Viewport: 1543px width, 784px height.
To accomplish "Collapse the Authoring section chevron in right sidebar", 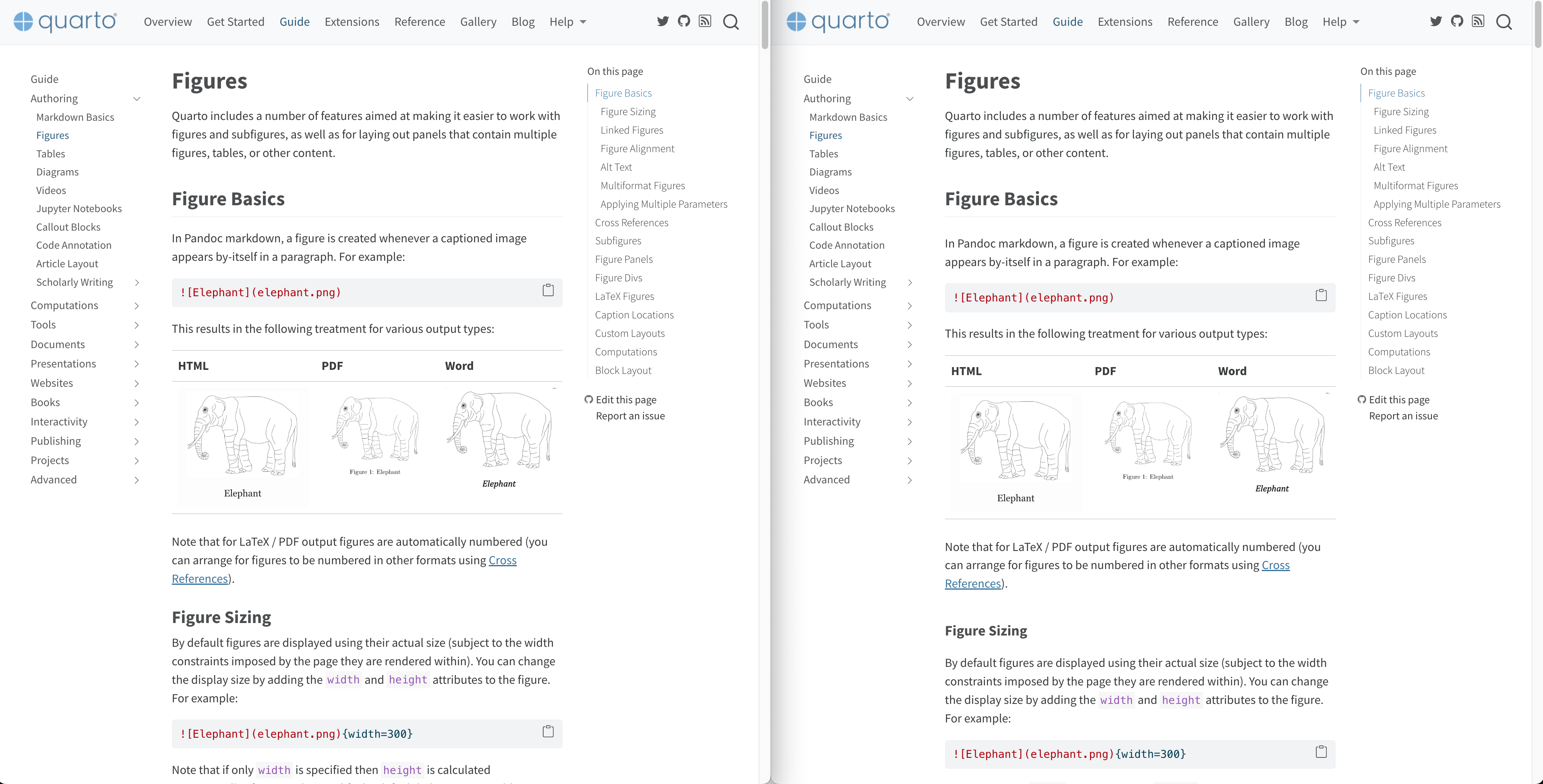I will pos(910,99).
